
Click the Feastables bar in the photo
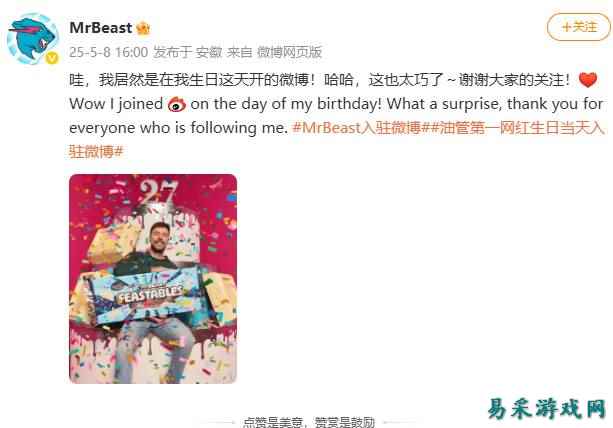click(149, 295)
